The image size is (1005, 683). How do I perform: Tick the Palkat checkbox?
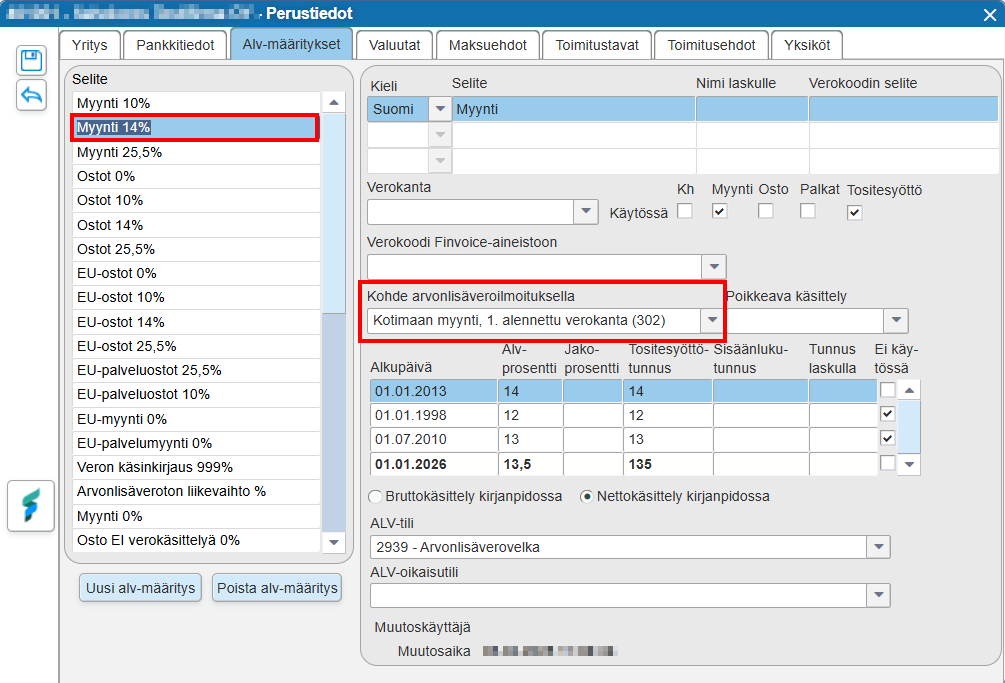[x=808, y=211]
